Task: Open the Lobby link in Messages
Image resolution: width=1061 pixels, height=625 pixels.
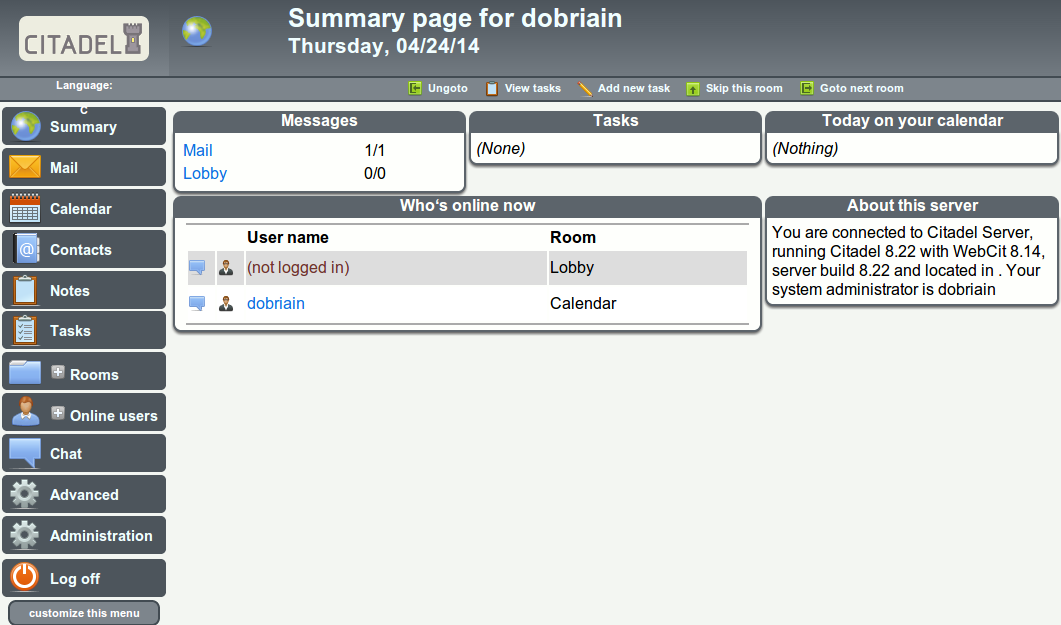Action: tap(205, 173)
